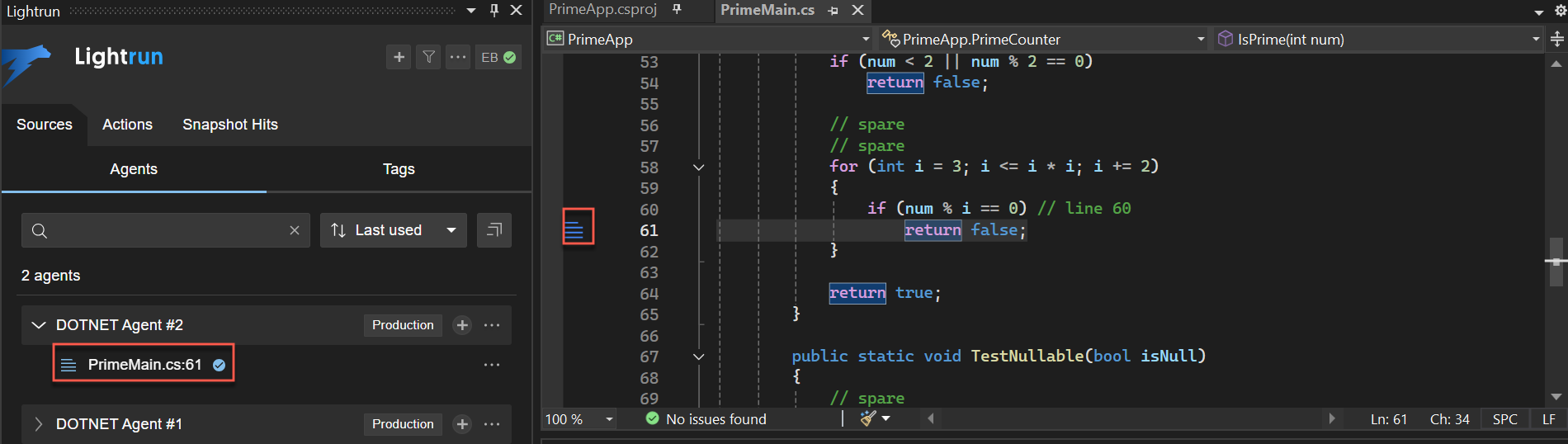Open the filter funnel icon in Lightrun
The height and width of the screenshot is (444, 1568).
coord(428,57)
